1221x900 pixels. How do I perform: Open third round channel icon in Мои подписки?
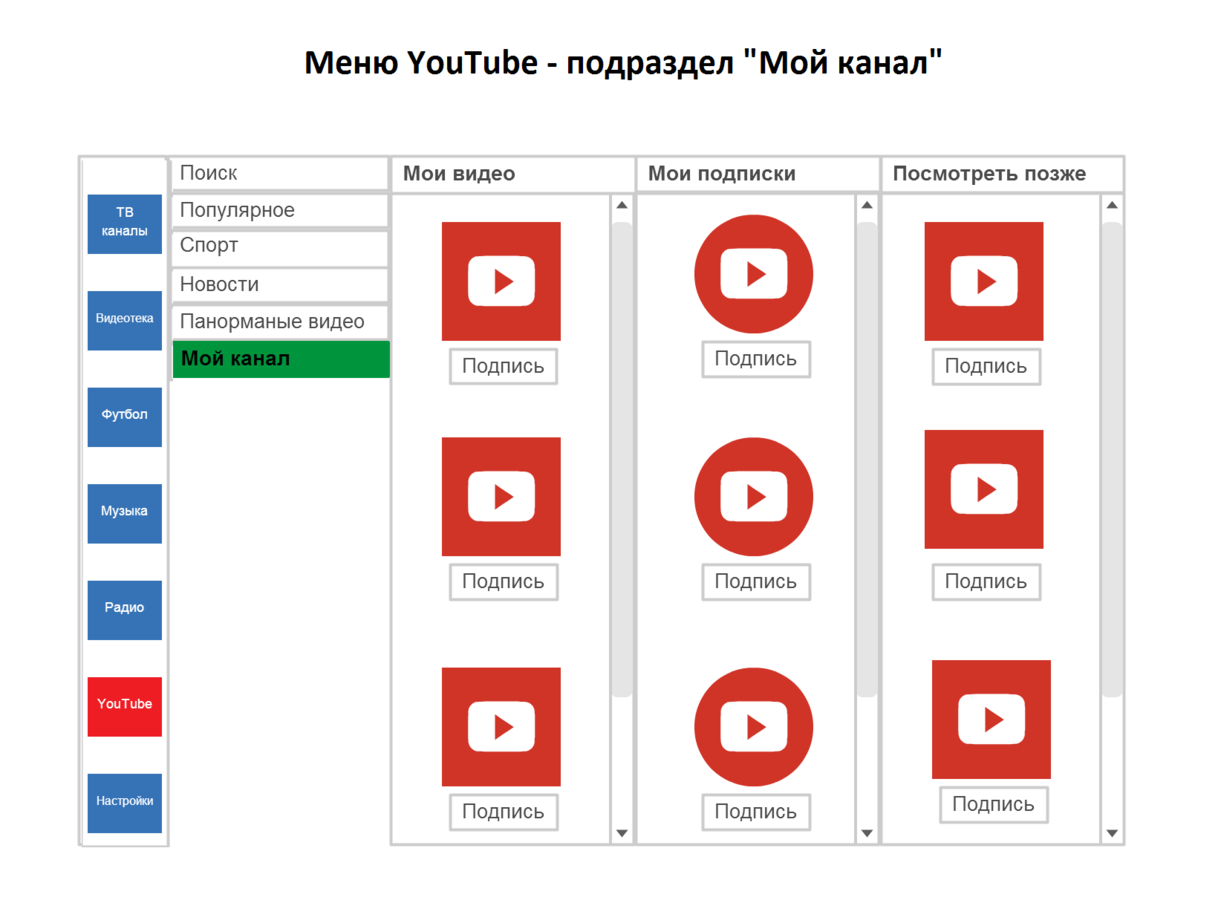tap(754, 727)
